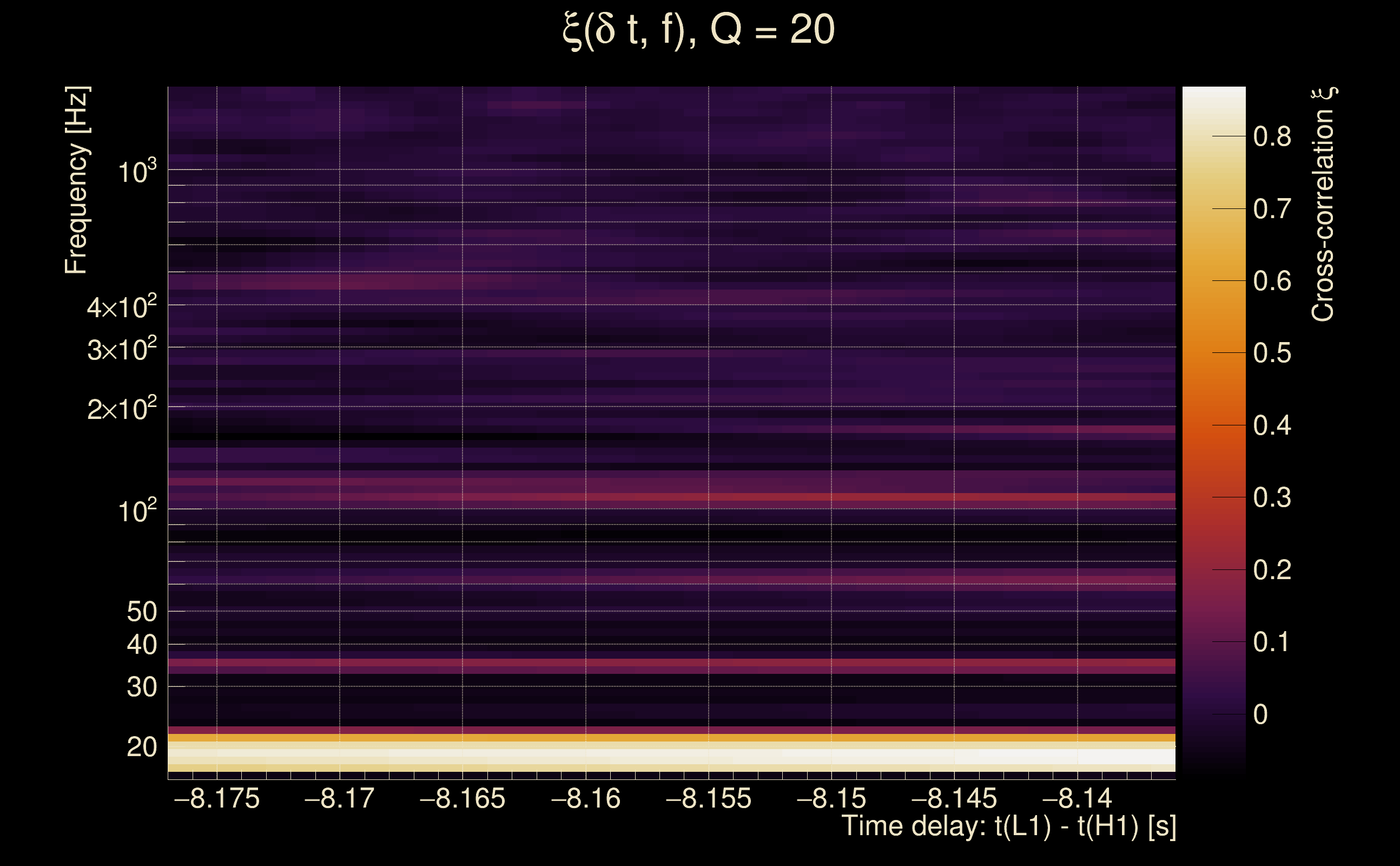Click the 4×10² frequency tick label

pyautogui.click(x=122, y=306)
